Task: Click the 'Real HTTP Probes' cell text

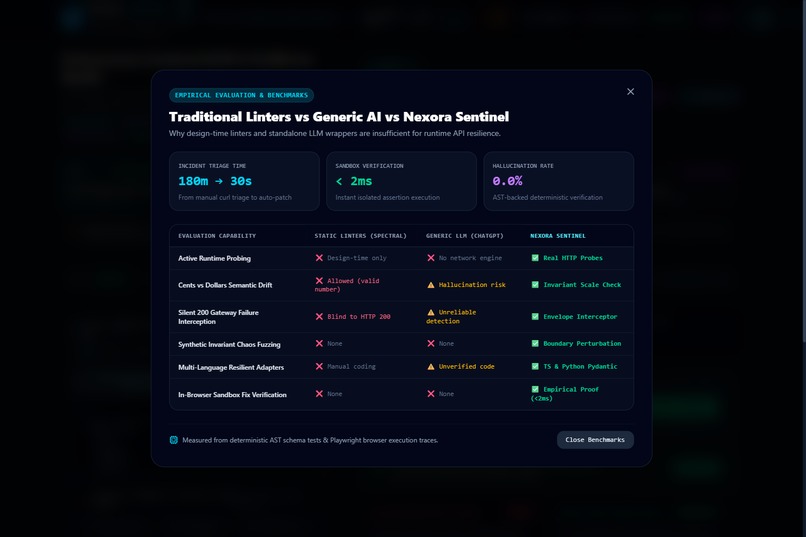Action: tap(573, 258)
